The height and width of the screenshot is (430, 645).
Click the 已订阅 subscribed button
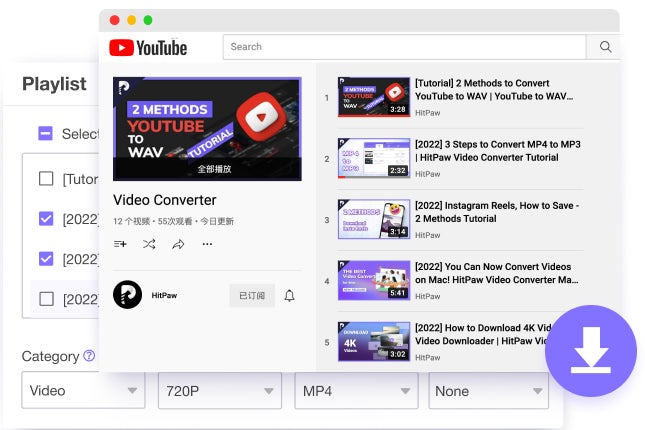[252, 295]
